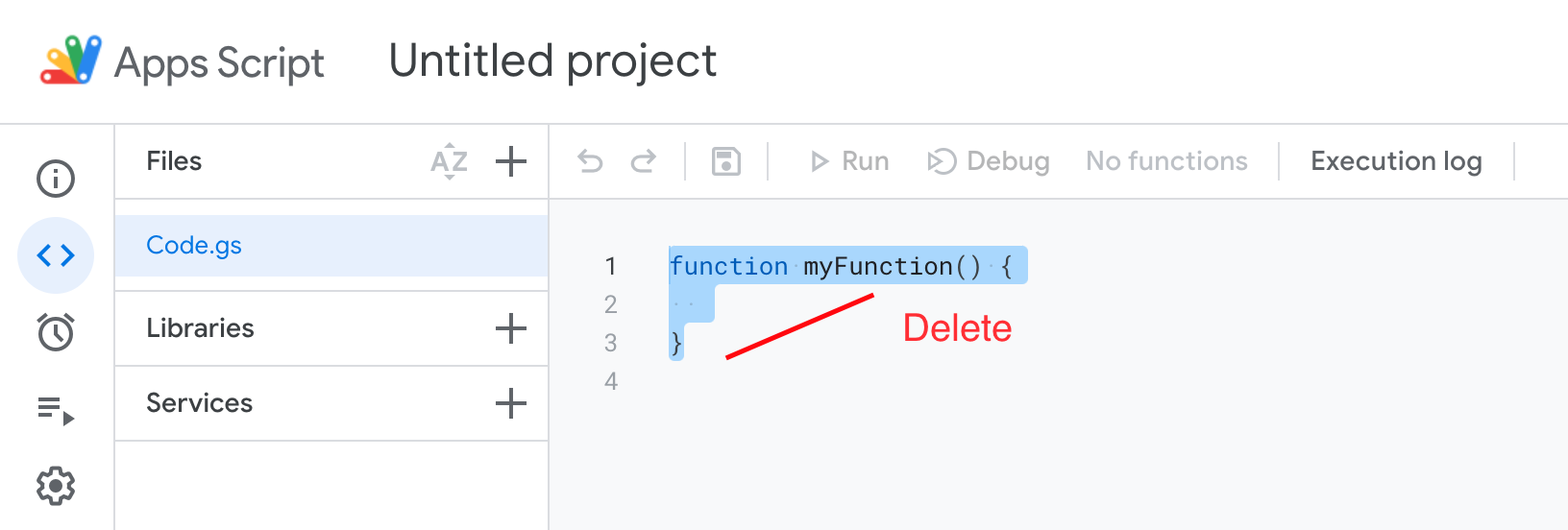Open the Execution log
1568x530 pixels.
[x=1396, y=161]
